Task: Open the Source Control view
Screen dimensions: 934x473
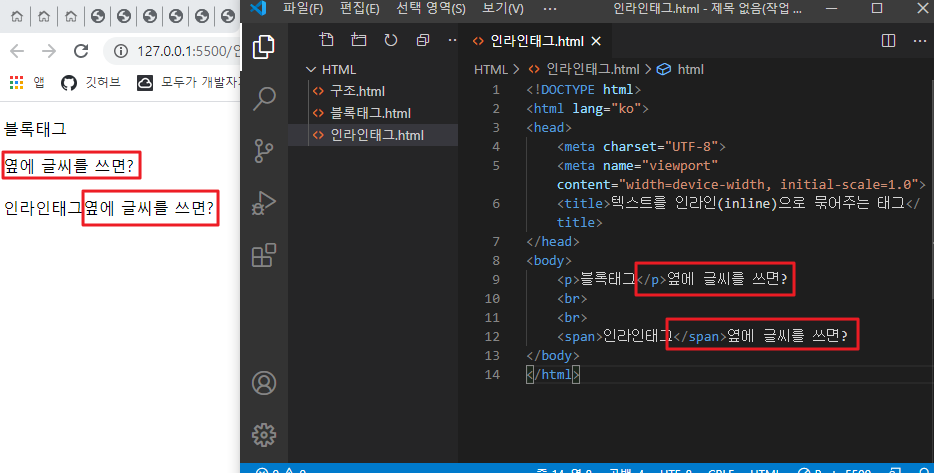Action: [x=264, y=151]
